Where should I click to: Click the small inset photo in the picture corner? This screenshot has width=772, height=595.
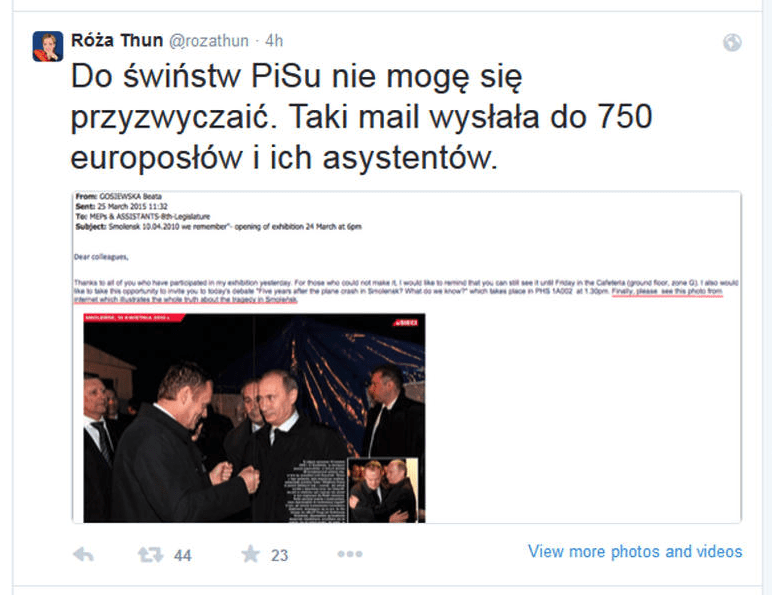384,490
